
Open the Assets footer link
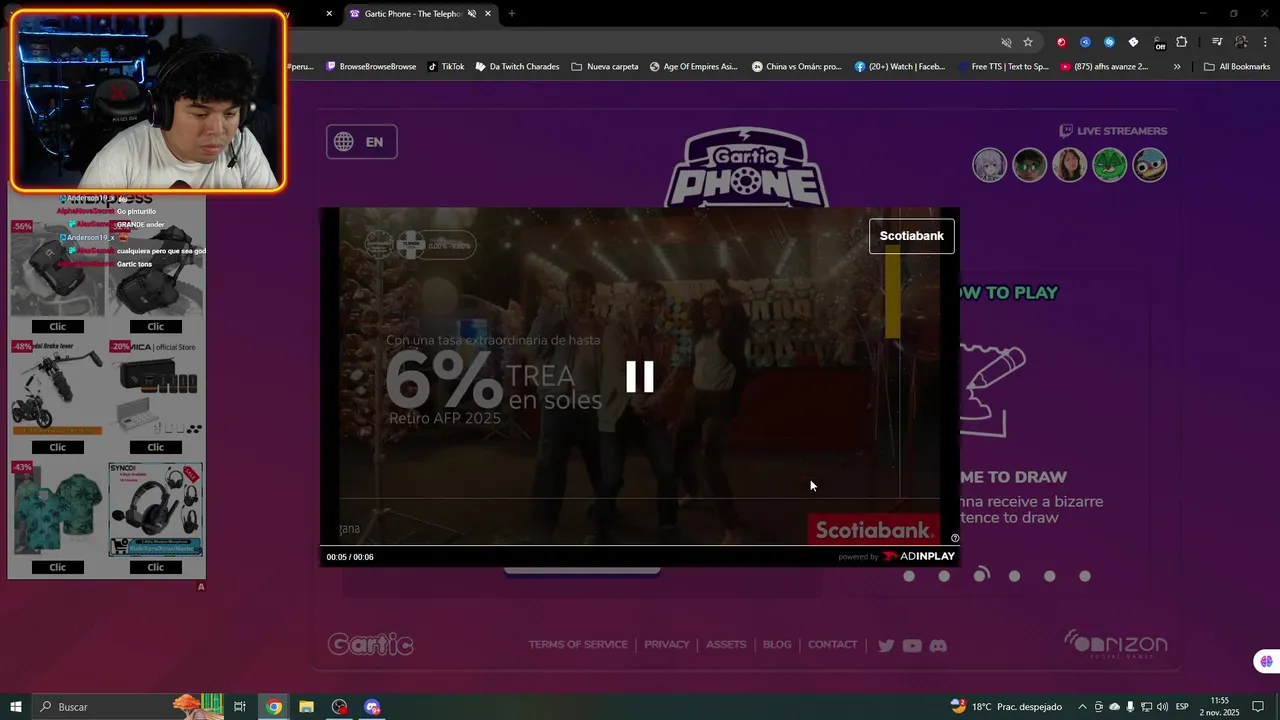pos(726,645)
